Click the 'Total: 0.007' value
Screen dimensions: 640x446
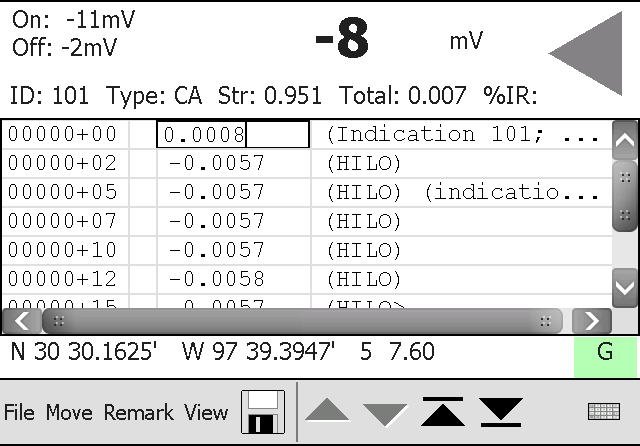click(x=402, y=96)
